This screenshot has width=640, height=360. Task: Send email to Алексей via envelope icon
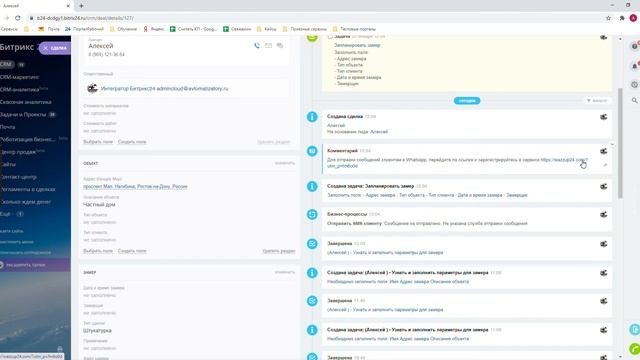pyautogui.click(x=268, y=46)
